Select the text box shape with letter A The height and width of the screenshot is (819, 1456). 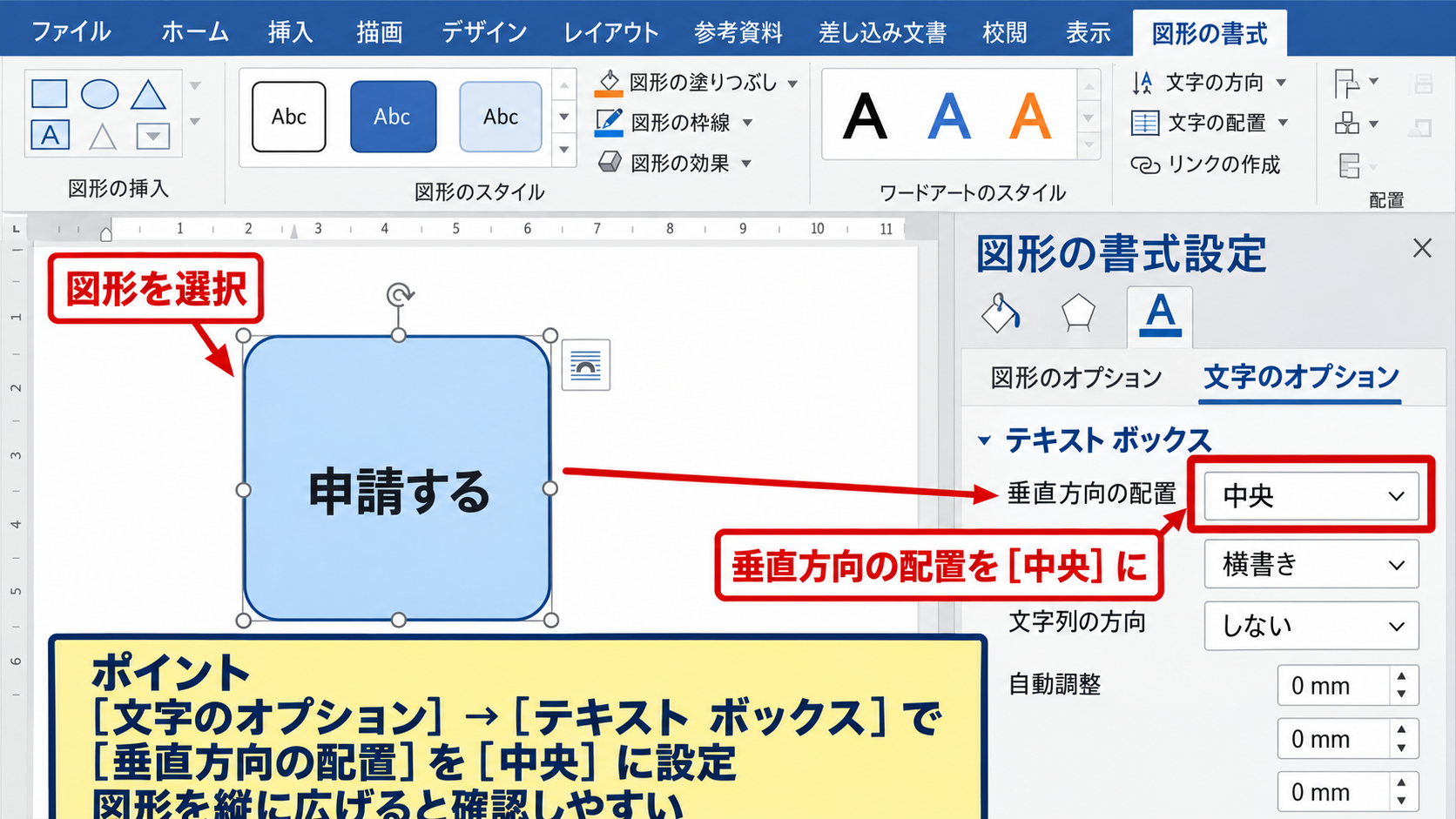tap(50, 135)
